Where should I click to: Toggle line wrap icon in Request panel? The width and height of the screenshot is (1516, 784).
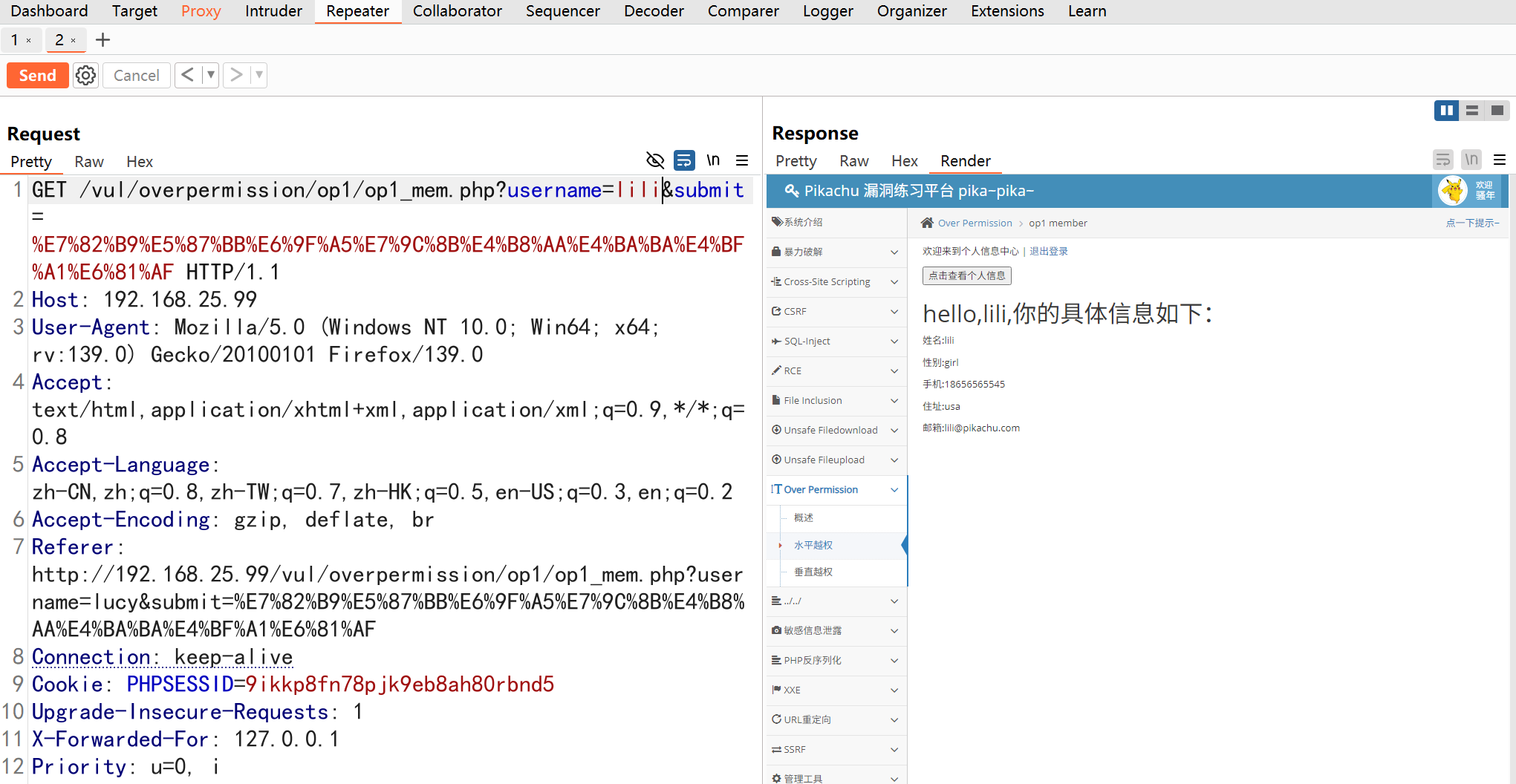click(683, 160)
